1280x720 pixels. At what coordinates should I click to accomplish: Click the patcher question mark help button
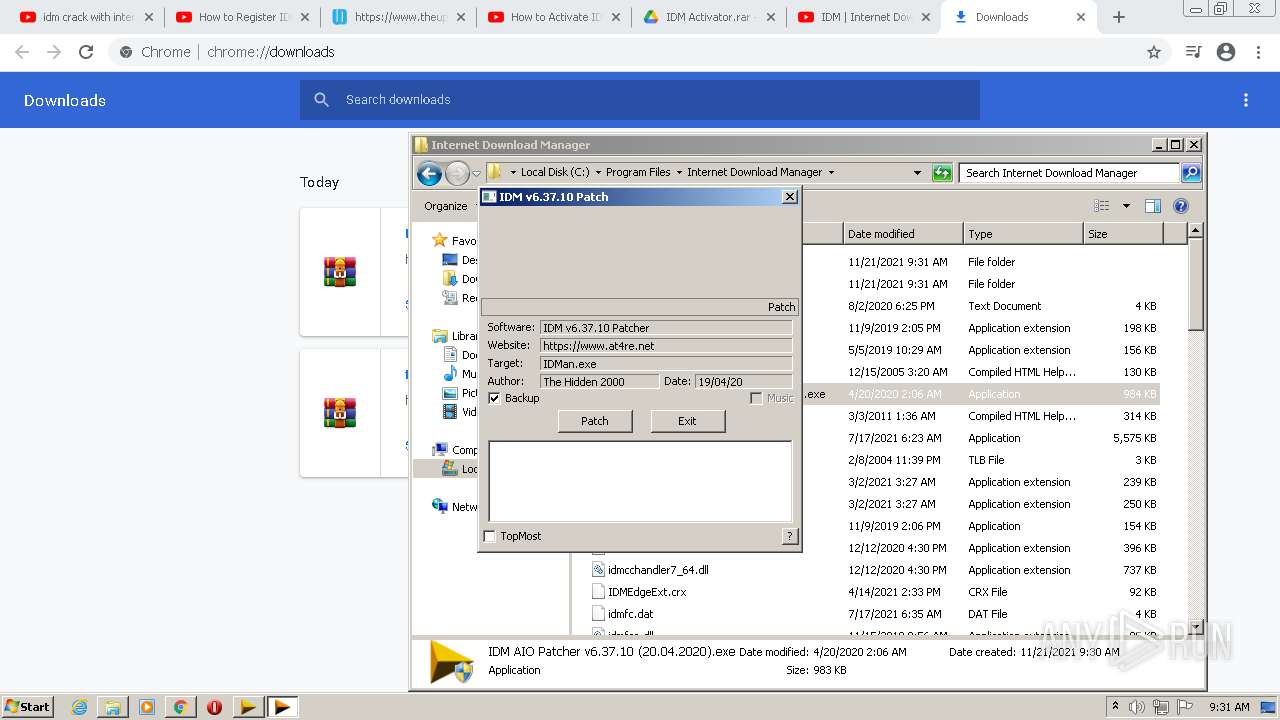click(789, 536)
